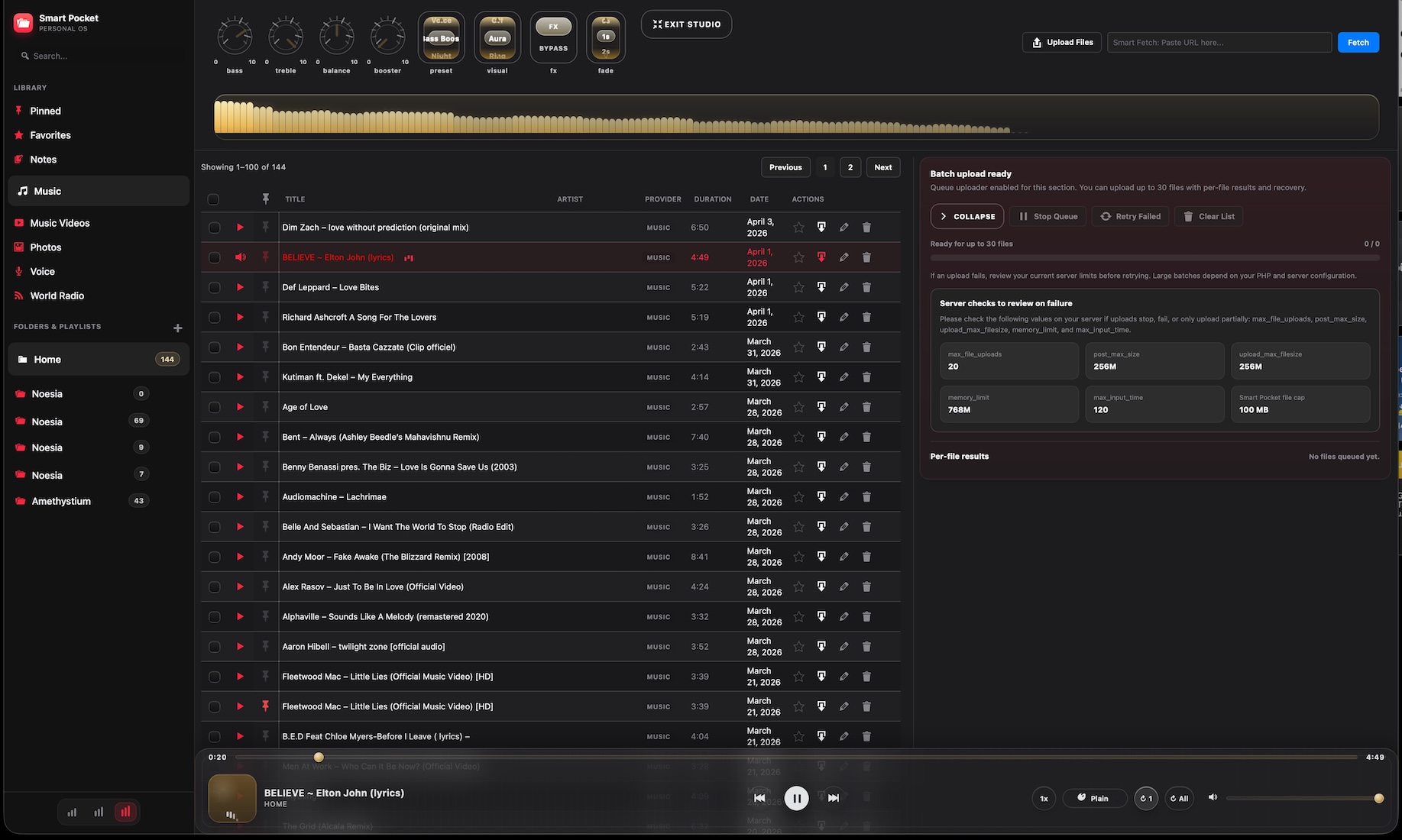Viewport: 1402px width, 840px height.
Task: Select all tracks with header checkbox
Action: tap(213, 199)
